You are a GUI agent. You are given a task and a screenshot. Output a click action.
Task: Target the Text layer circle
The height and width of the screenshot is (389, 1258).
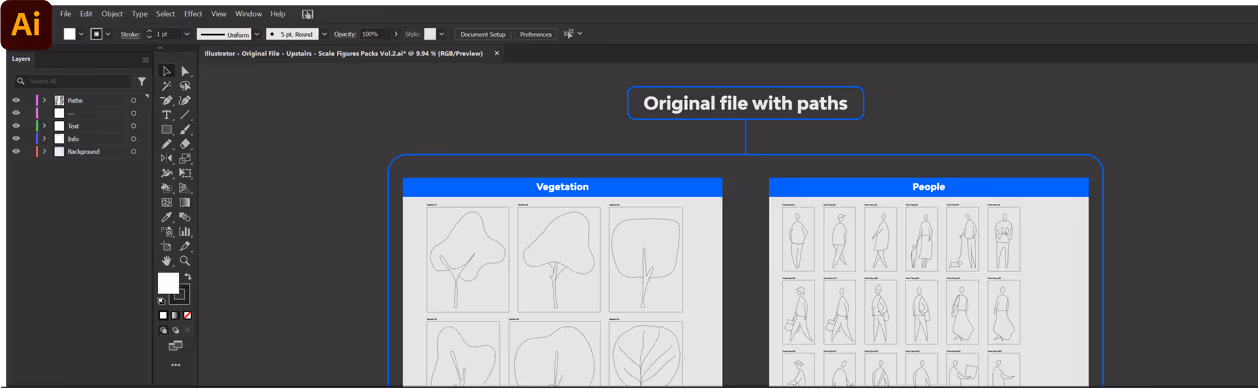[134, 126]
